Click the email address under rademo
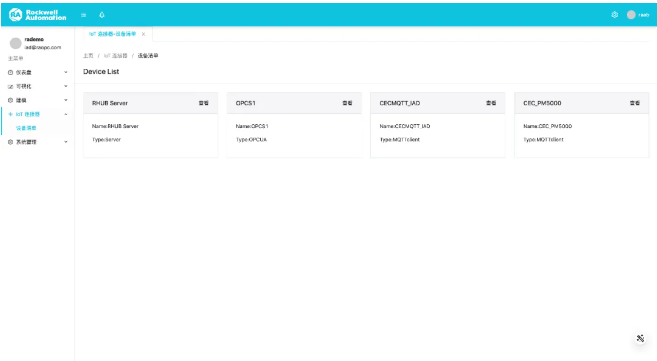 (43, 47)
